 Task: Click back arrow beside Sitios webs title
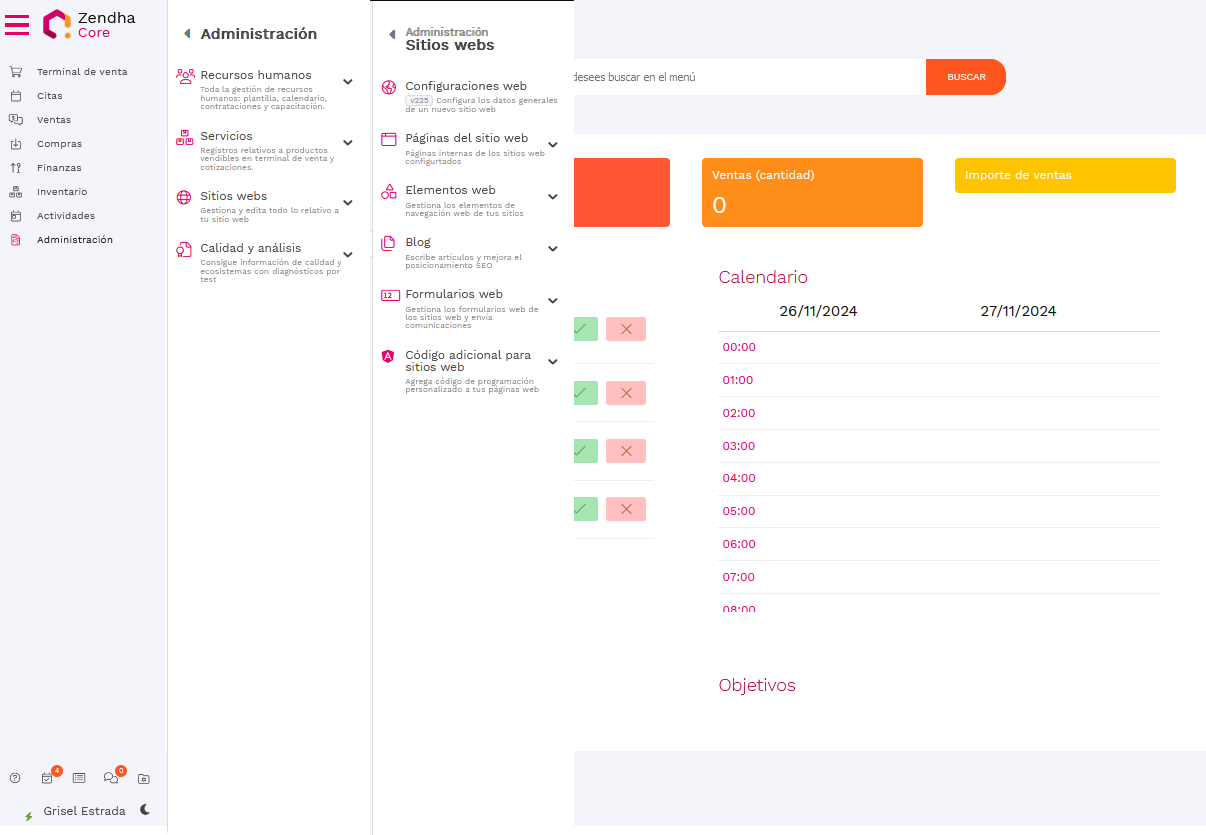pyautogui.click(x=392, y=35)
